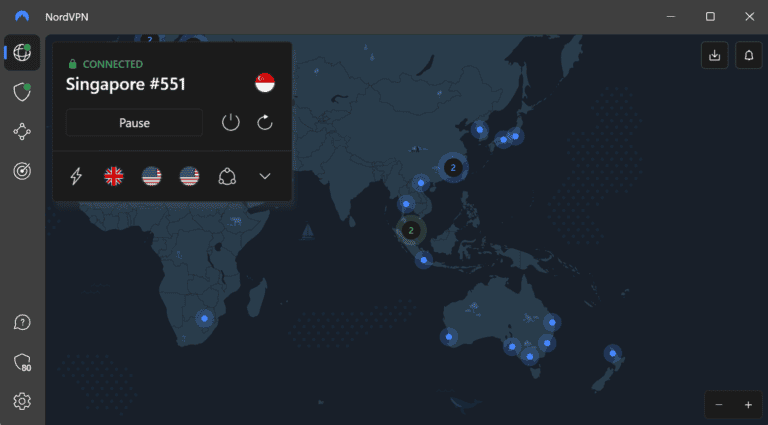
Task: Click the blue cluster marker labeled 2 near Taiwan
Action: (453, 167)
